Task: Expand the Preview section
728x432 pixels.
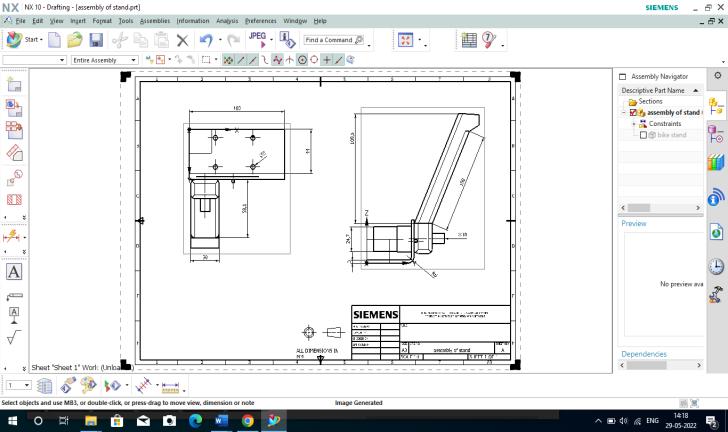Action: click(x=634, y=224)
